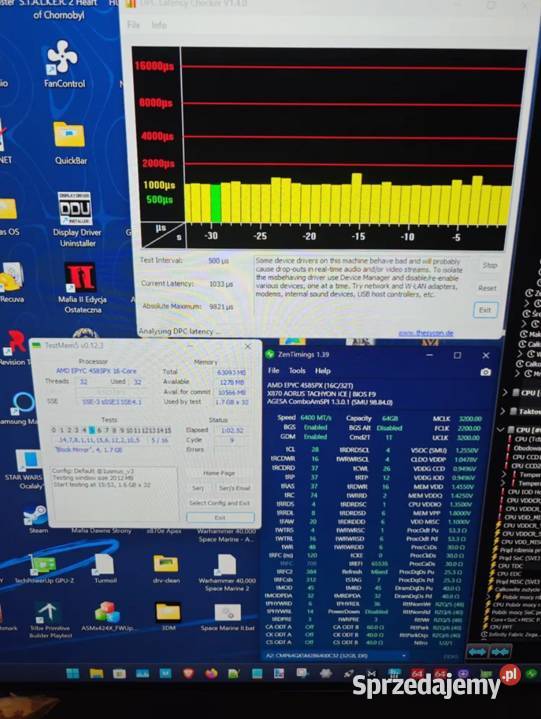Collapse the expanded CPU [# sensor section
This screenshot has height=719, width=541.
502,430
